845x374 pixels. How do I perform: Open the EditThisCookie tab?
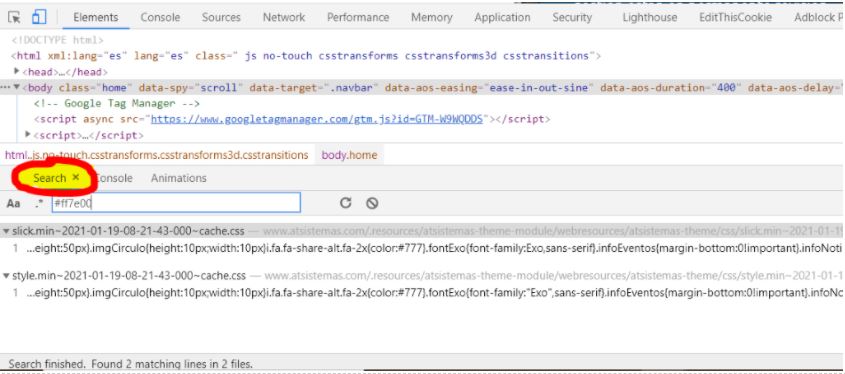(735, 17)
